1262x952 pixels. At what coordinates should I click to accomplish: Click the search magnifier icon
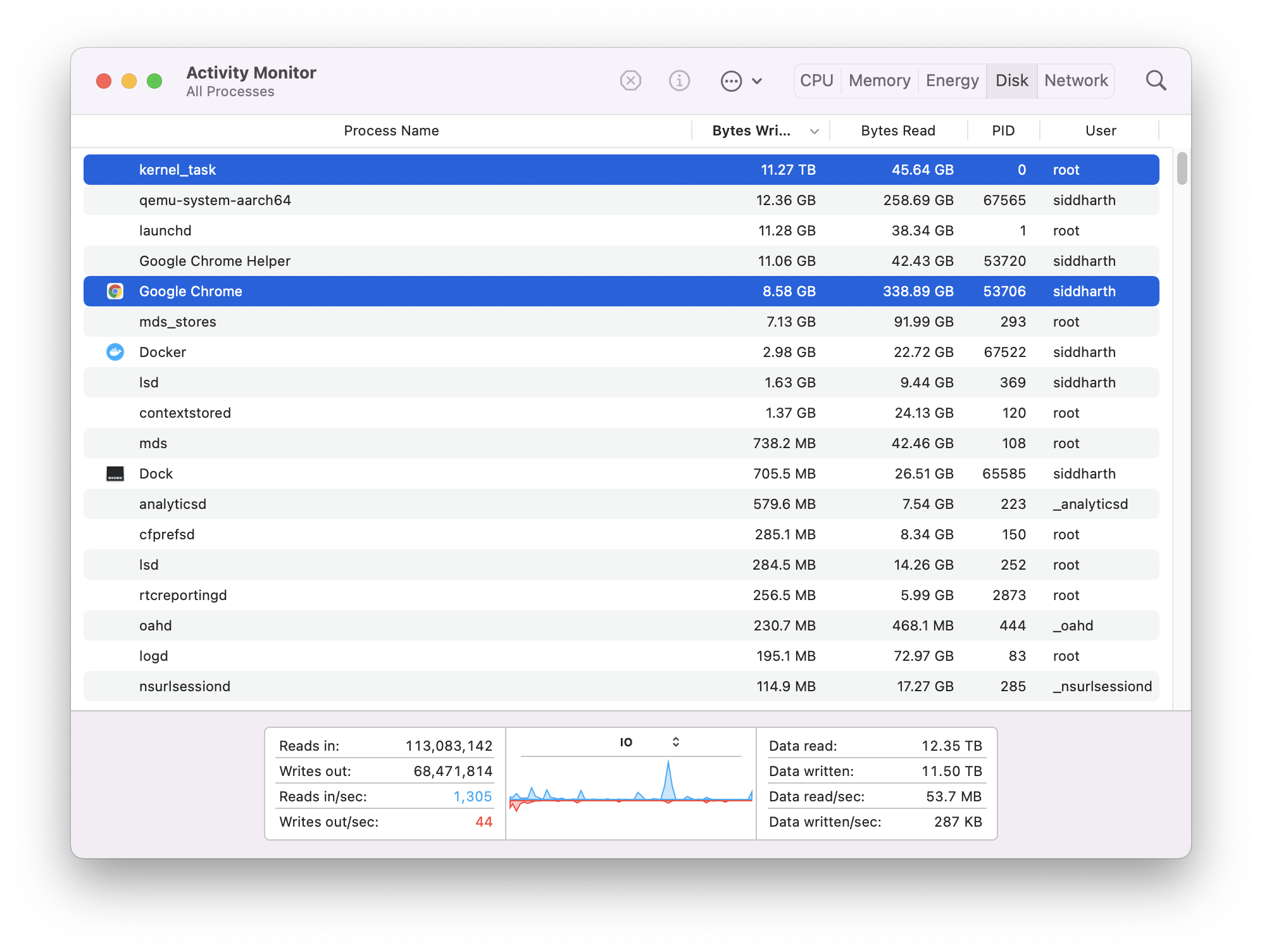[x=1156, y=81]
